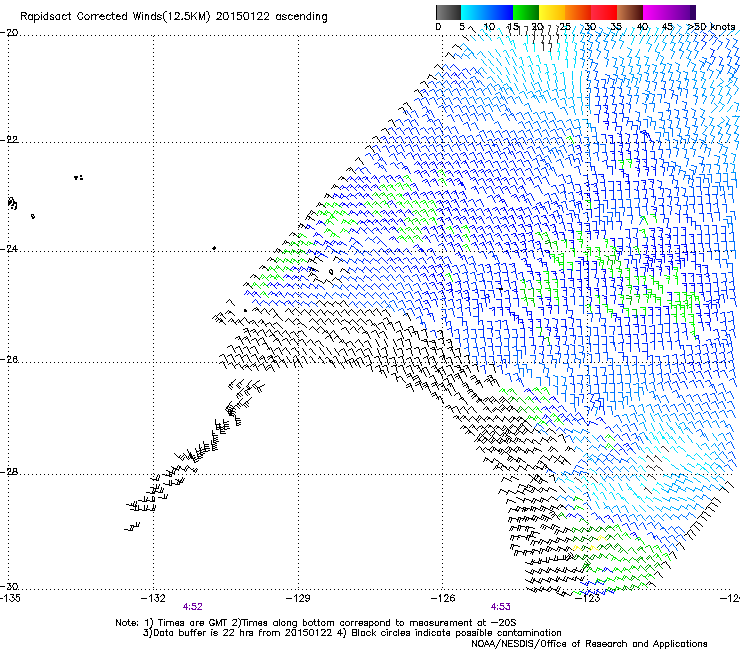Click the -126 longitude axis label
This screenshot has width=740, height=650.
click(x=443, y=598)
